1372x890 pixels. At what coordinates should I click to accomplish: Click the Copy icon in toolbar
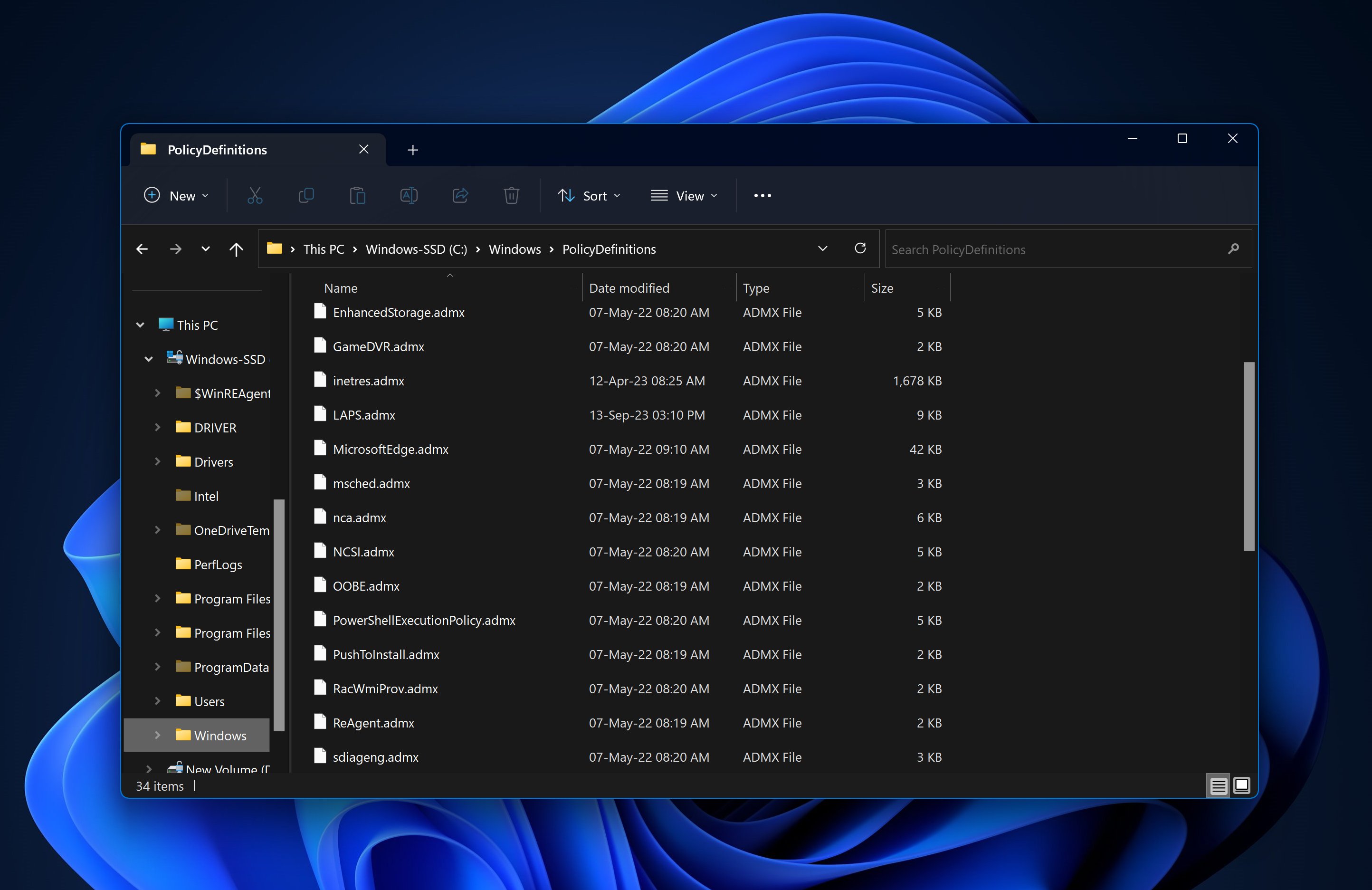click(x=306, y=195)
